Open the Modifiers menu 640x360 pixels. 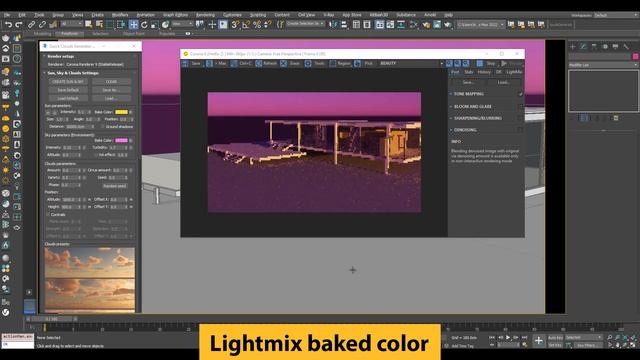tap(120, 15)
